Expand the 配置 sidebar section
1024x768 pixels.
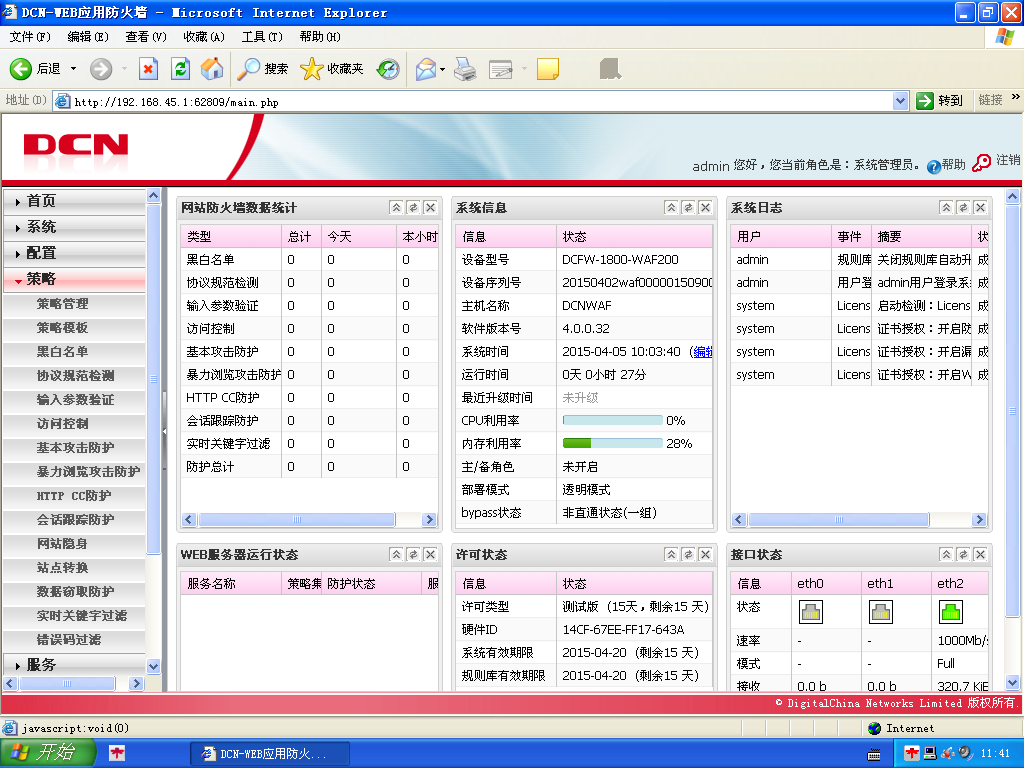click(x=74, y=253)
